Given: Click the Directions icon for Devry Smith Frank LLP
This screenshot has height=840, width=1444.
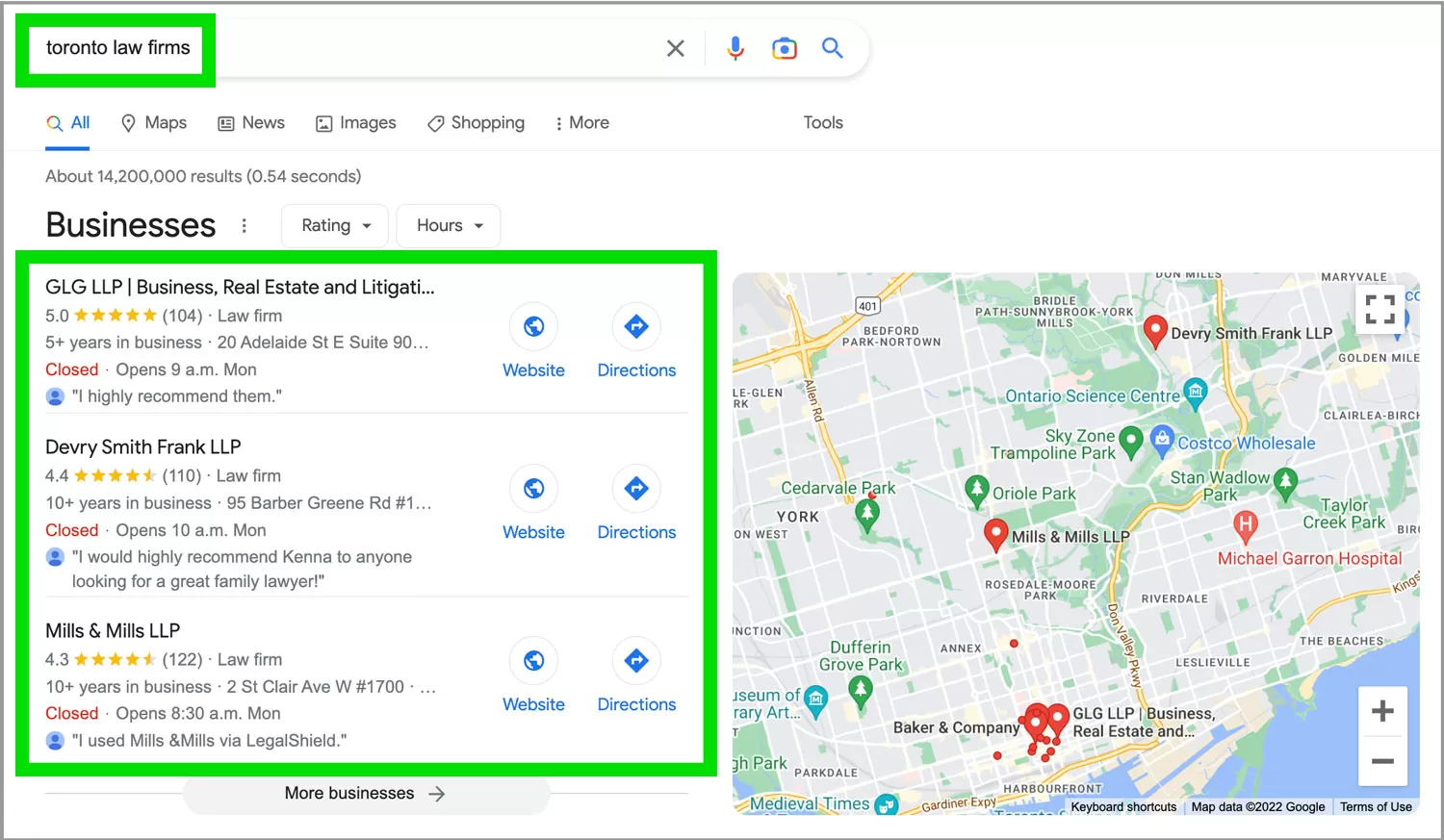Looking at the screenshot, I should coord(636,489).
